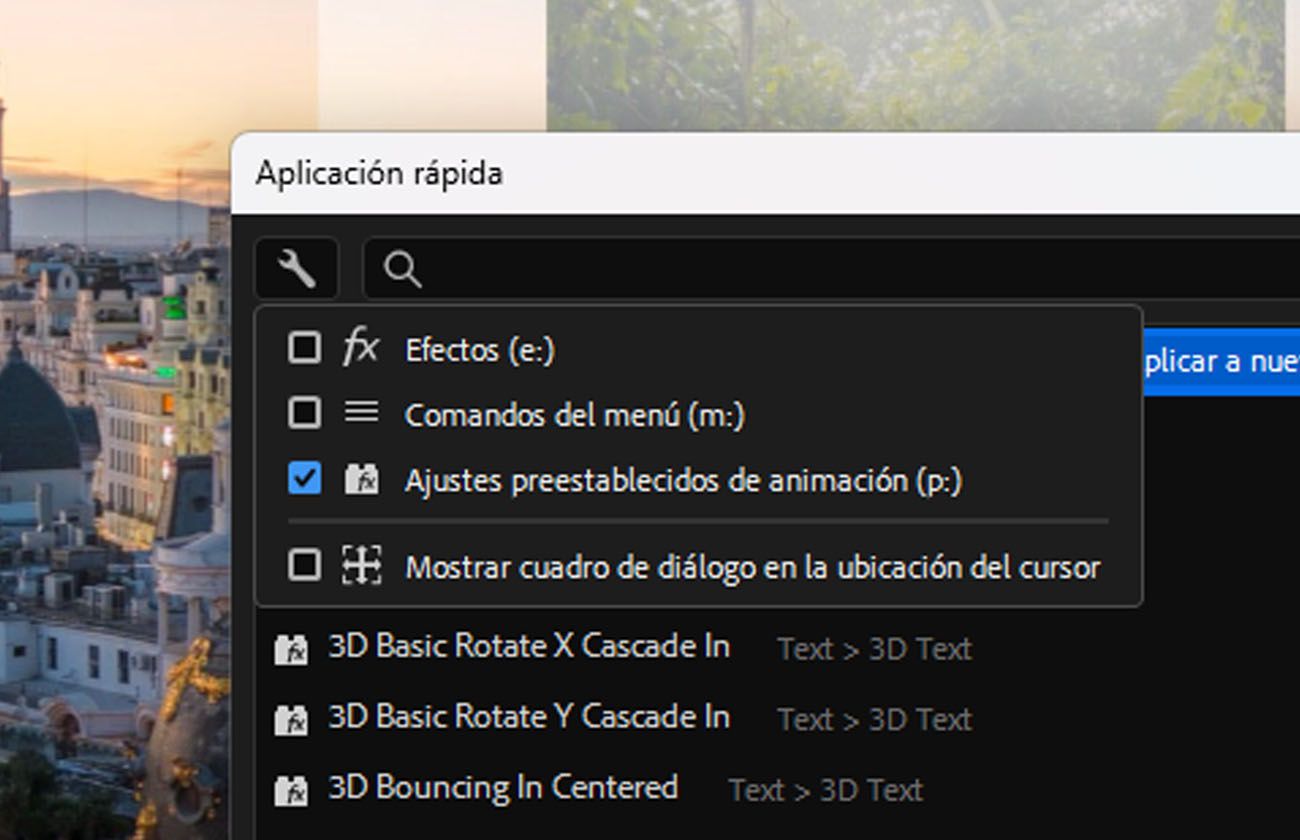Select 3D Bouncing In Centered preset
This screenshot has height=840, width=1300.
tap(502, 788)
